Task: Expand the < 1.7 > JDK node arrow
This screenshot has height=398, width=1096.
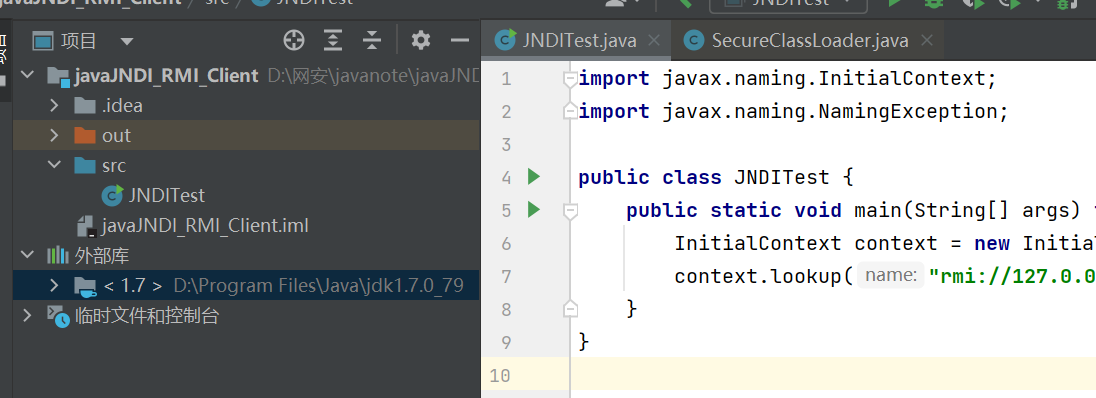Action: pos(55,285)
